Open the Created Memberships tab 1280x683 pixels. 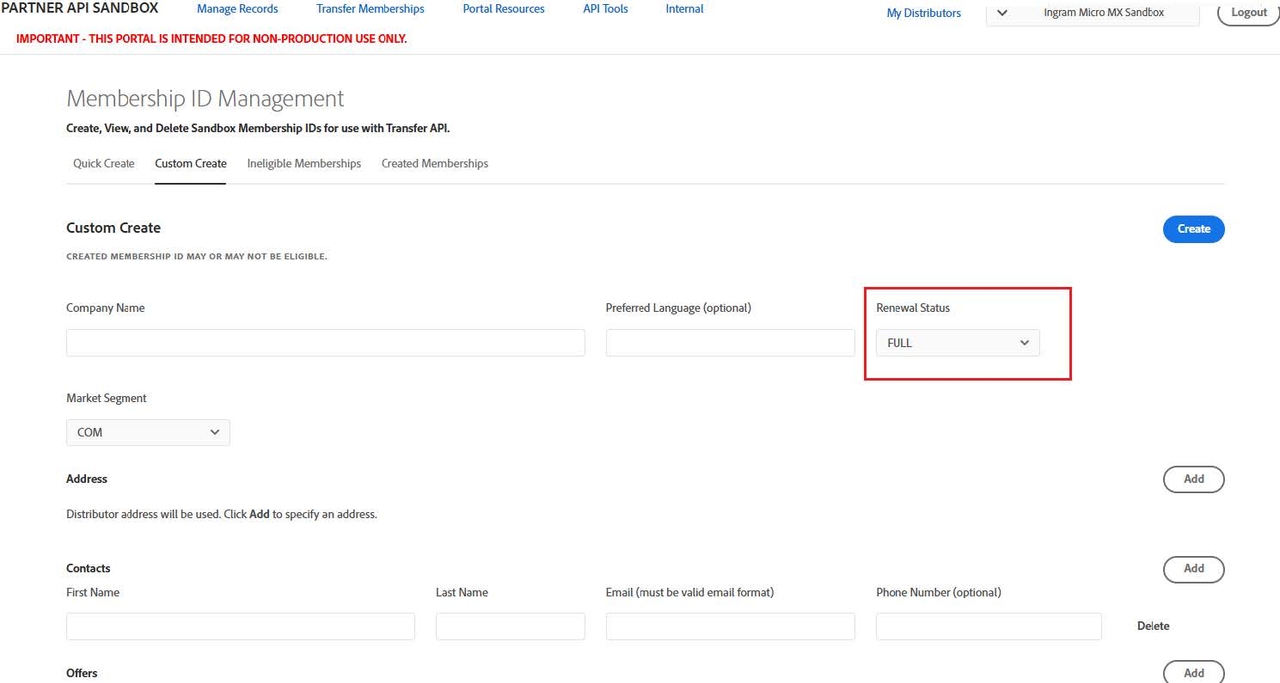pyautogui.click(x=435, y=163)
